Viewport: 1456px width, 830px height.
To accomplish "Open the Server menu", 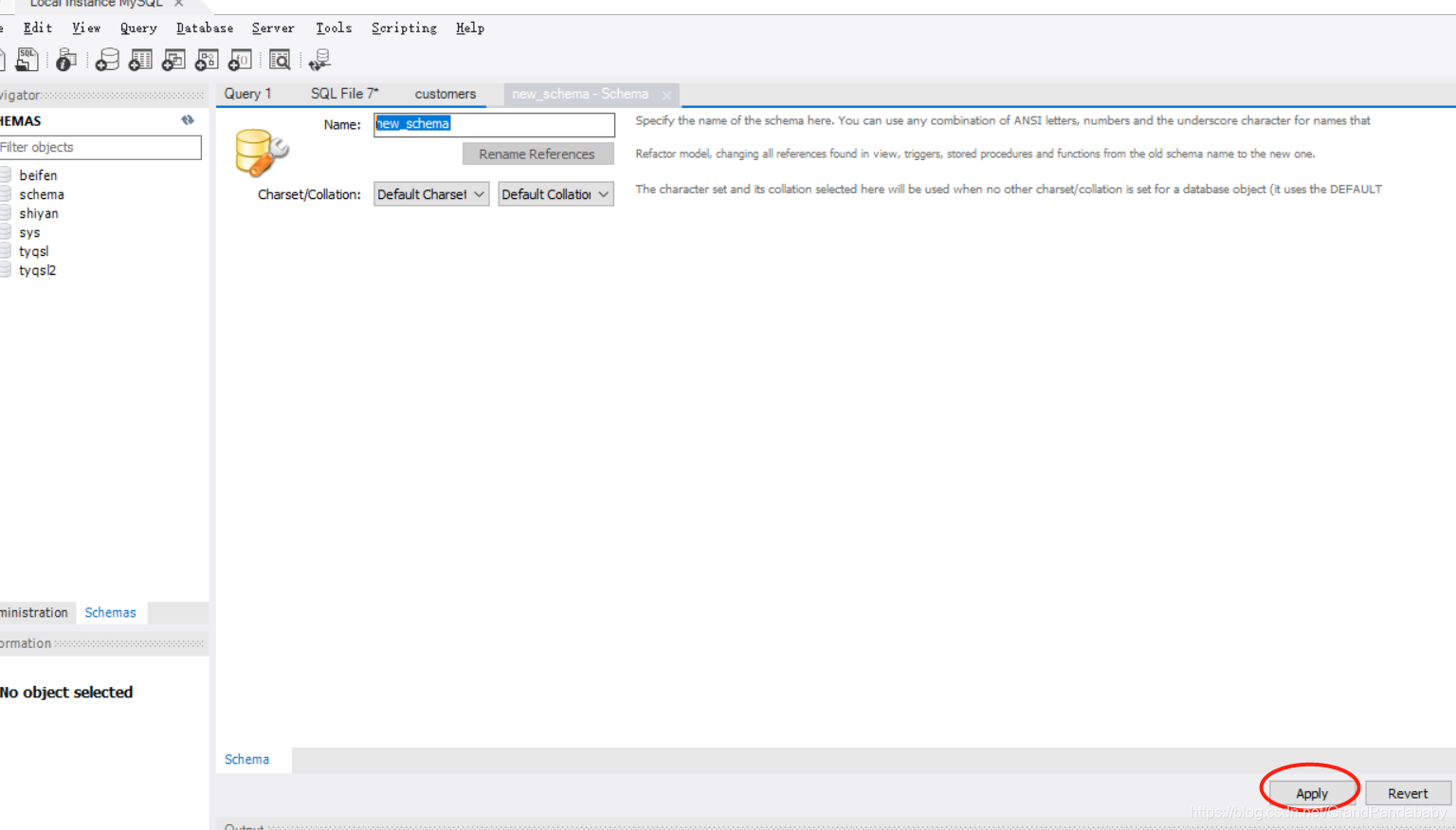I will pyautogui.click(x=273, y=28).
